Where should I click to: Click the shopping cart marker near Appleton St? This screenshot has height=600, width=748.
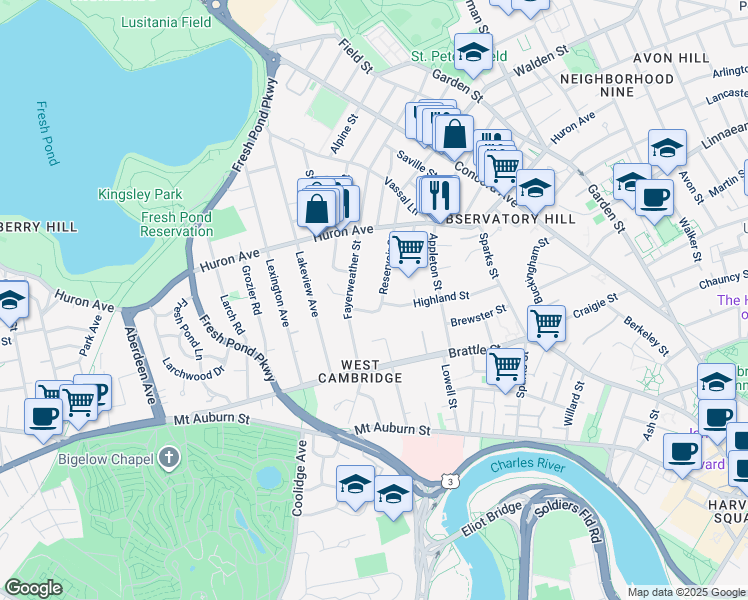pos(408,249)
